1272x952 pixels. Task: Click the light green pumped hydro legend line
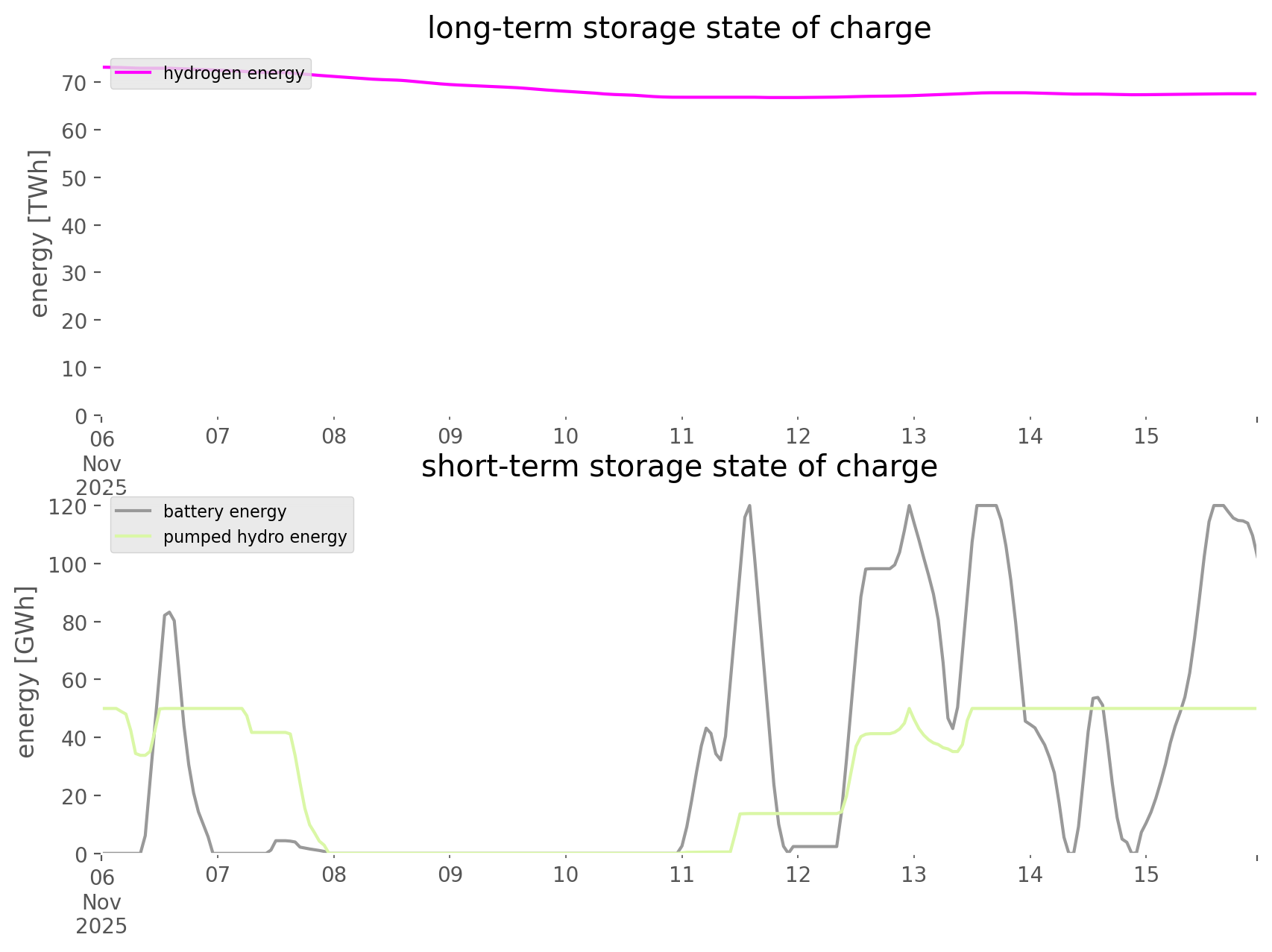tap(133, 537)
